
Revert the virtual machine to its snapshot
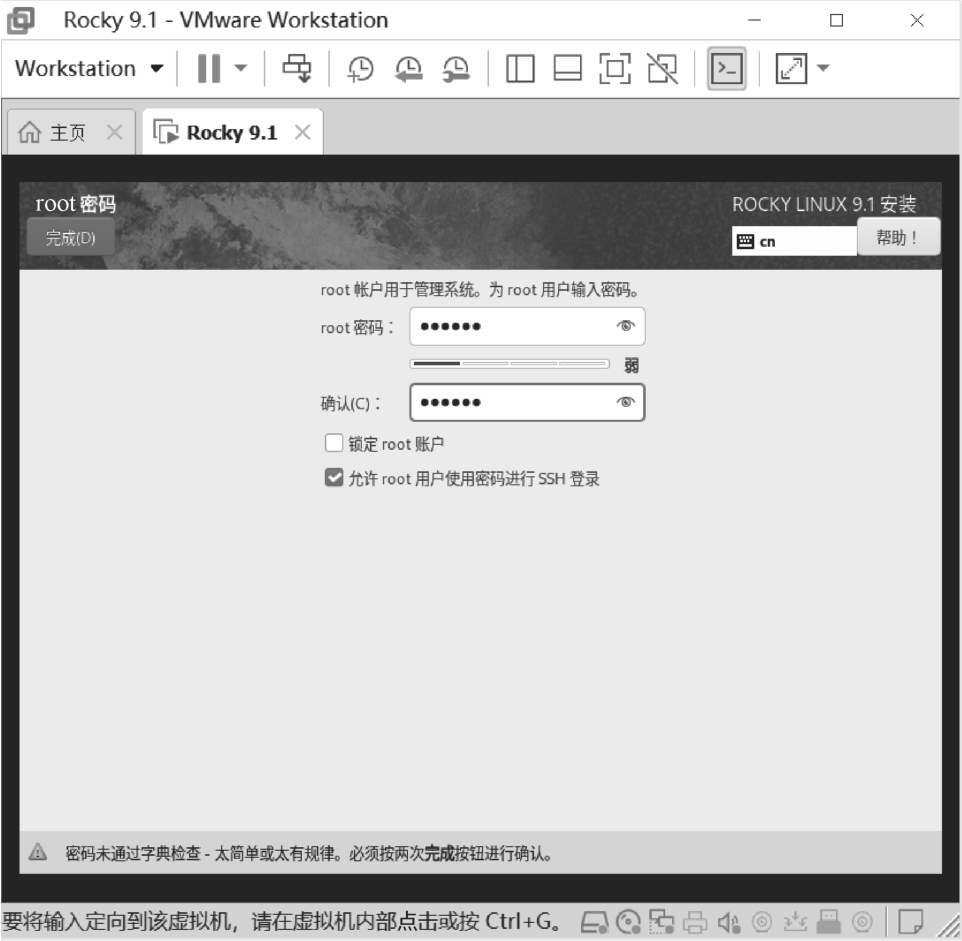(408, 69)
